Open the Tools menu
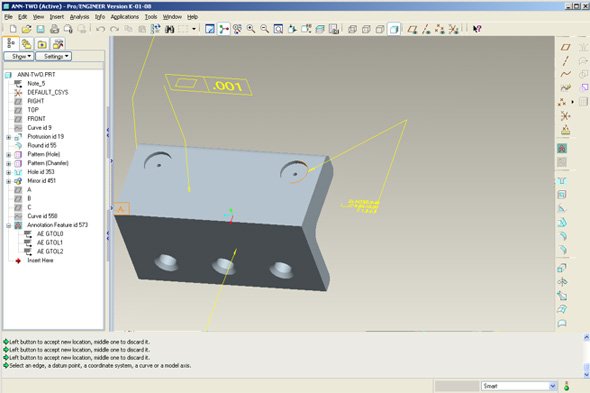Viewport: 590px width, 393px height. pyautogui.click(x=151, y=17)
